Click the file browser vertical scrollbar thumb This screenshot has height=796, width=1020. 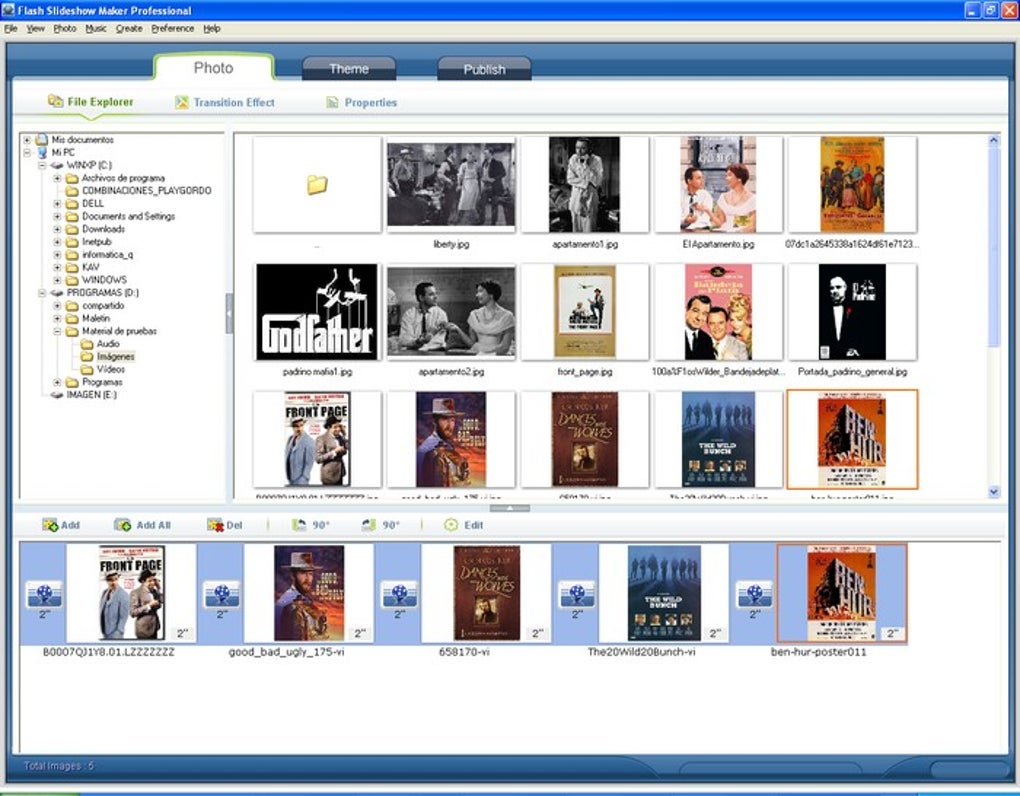point(993,247)
